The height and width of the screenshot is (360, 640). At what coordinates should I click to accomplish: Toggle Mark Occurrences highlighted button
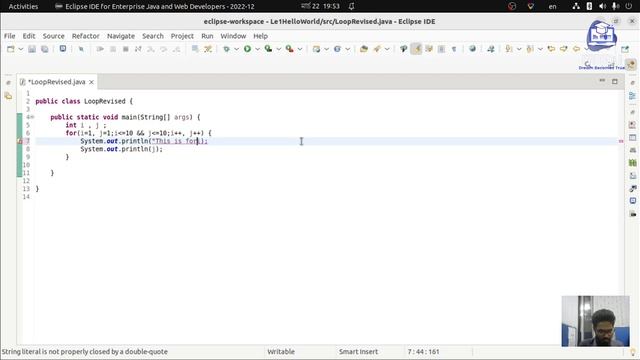(x=416, y=49)
